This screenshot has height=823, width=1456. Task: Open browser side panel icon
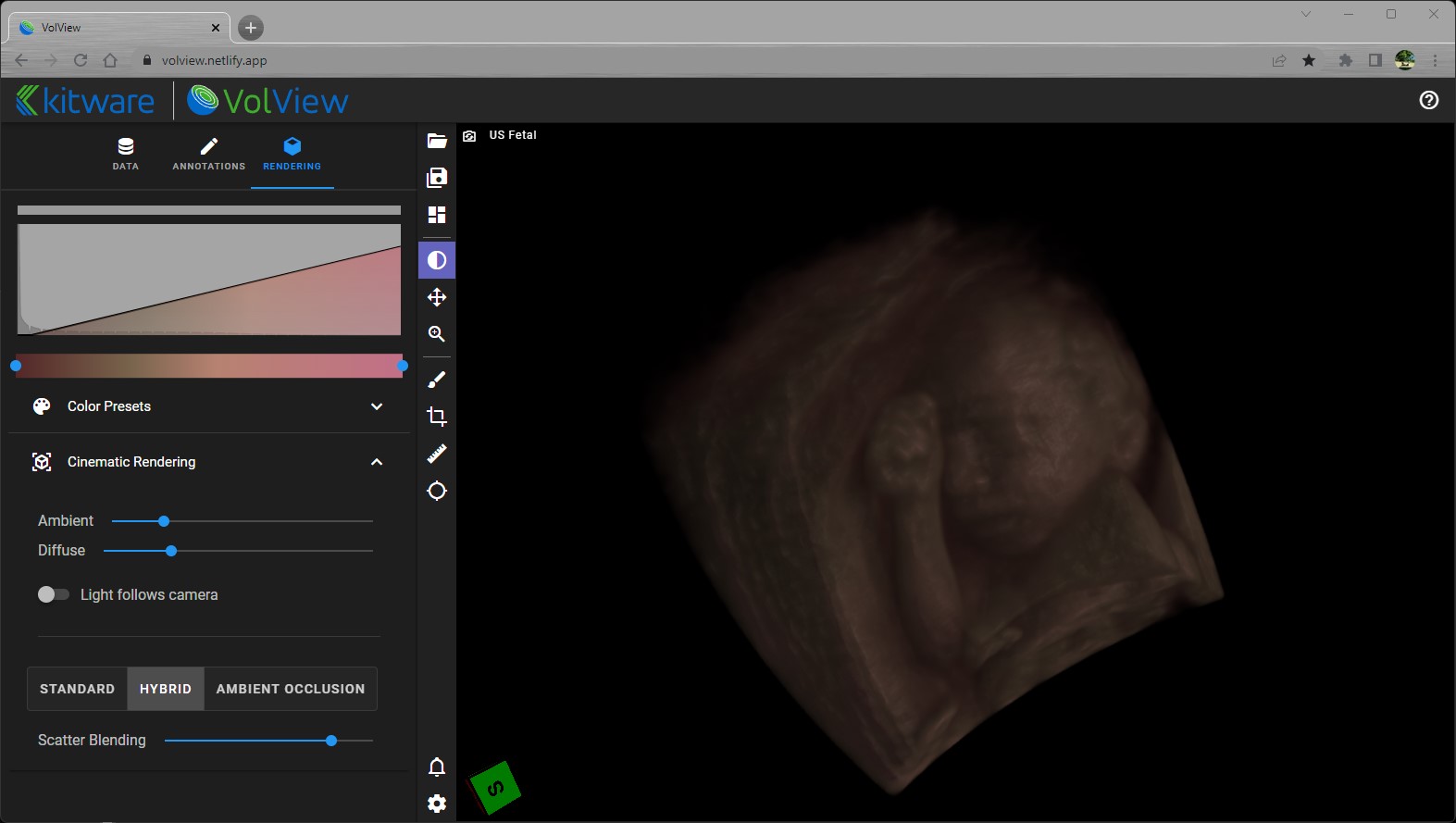pos(1375,60)
